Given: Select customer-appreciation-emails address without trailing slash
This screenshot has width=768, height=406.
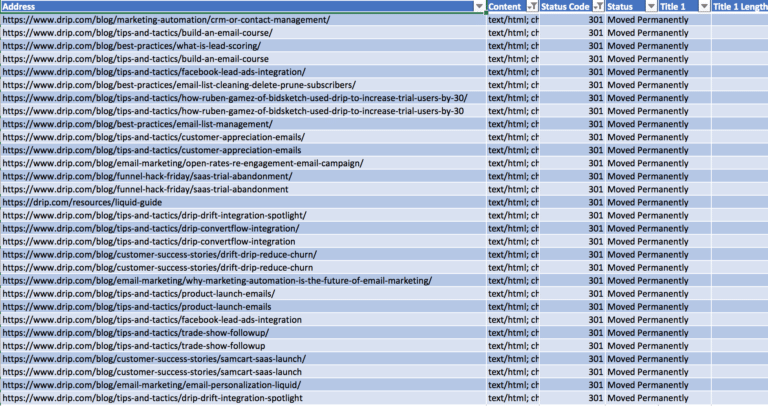Looking at the screenshot, I should 243,150.
